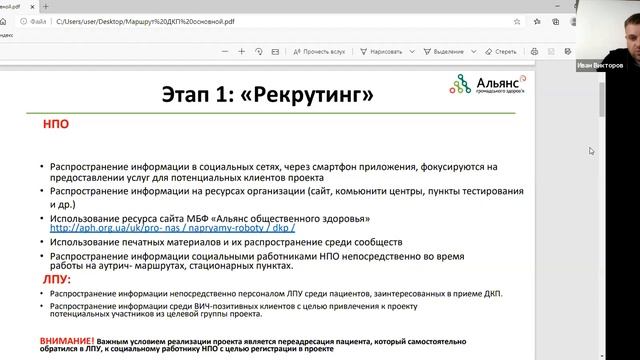The width and height of the screenshot is (640, 360).
Task: Open a new browser tab
Action: click(x=46, y=7)
